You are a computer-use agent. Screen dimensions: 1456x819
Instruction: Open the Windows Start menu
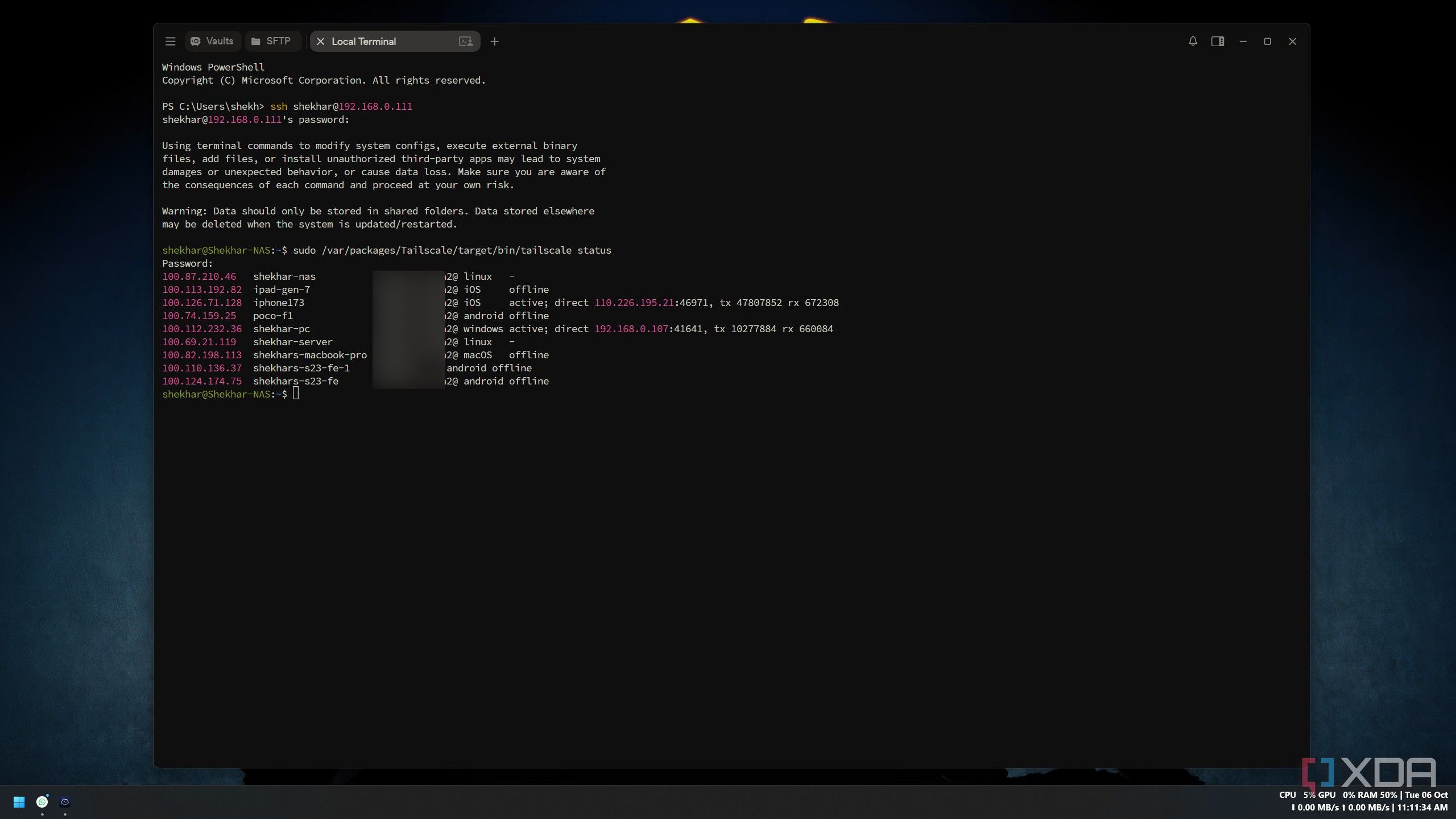[19, 802]
